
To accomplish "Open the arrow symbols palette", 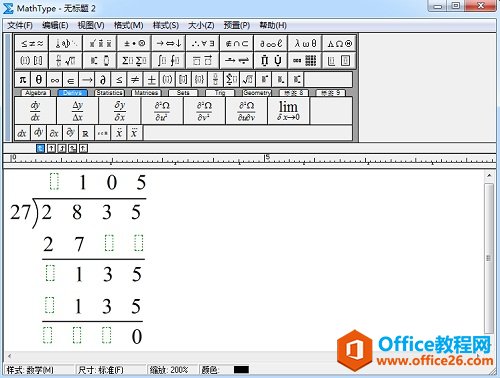I will 168,43.
